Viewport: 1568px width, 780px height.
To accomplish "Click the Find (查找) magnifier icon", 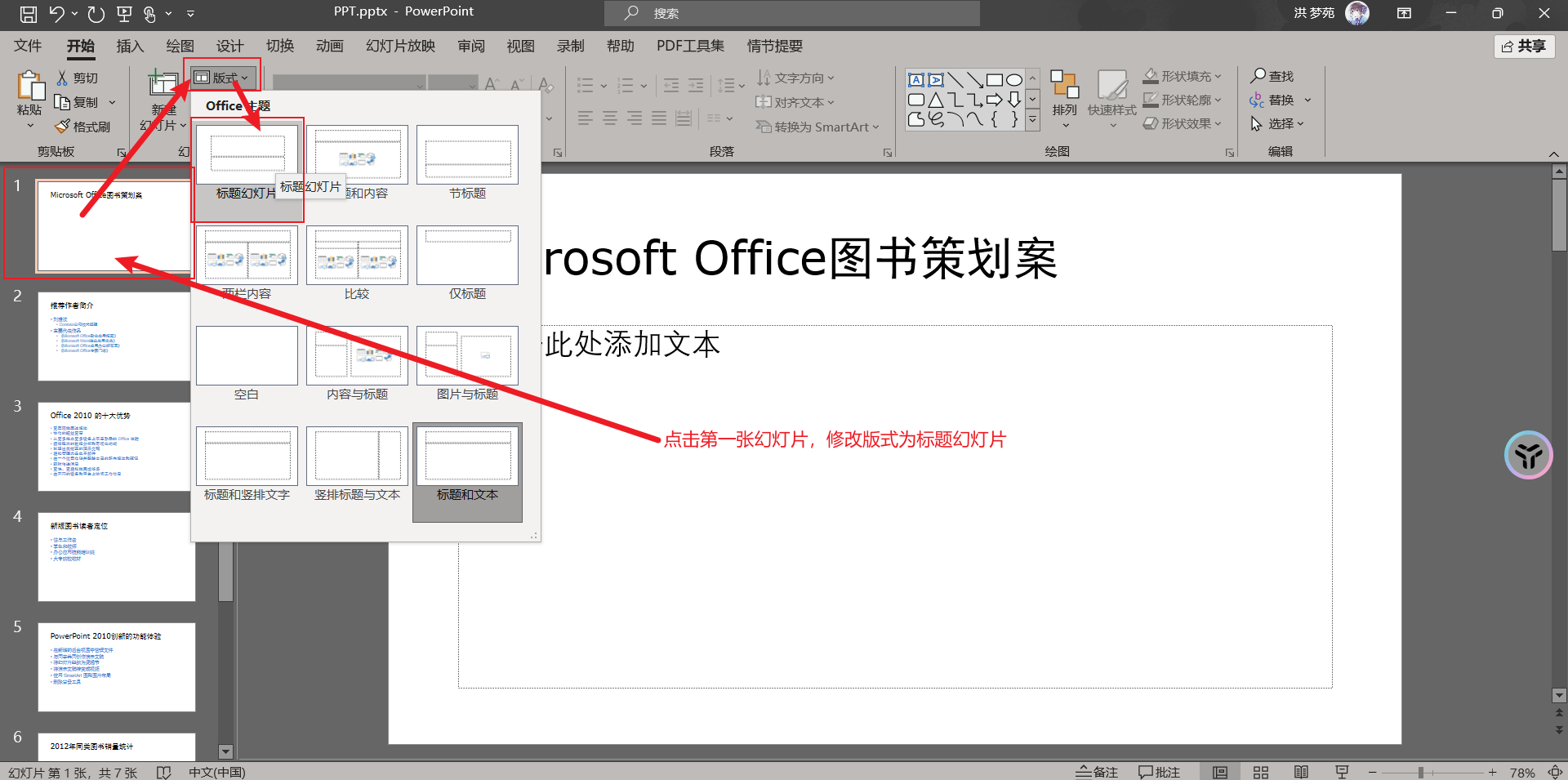I will point(1258,75).
